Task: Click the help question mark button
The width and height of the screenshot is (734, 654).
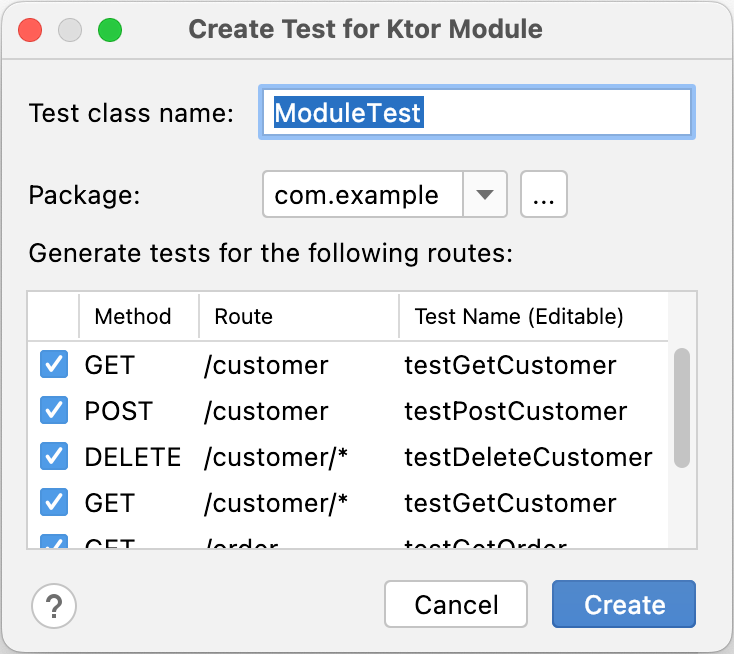Action: pos(54,605)
